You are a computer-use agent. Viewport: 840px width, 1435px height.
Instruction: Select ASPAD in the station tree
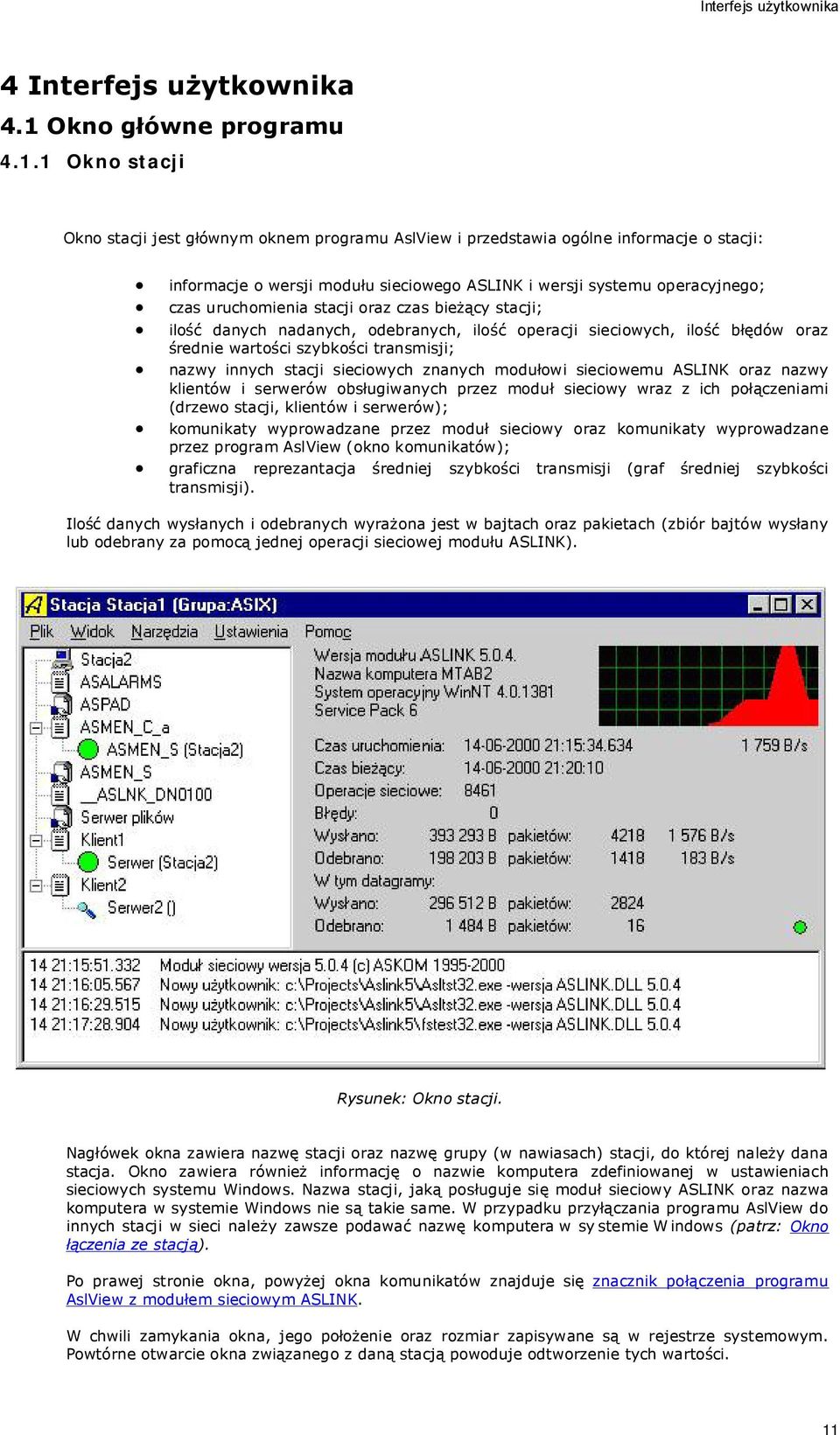point(105,704)
